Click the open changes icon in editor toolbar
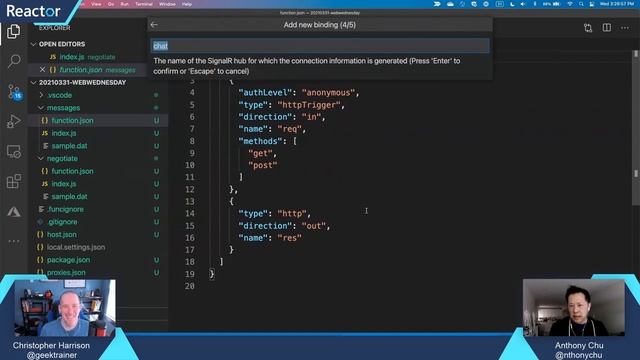640x360 pixels. point(588,28)
